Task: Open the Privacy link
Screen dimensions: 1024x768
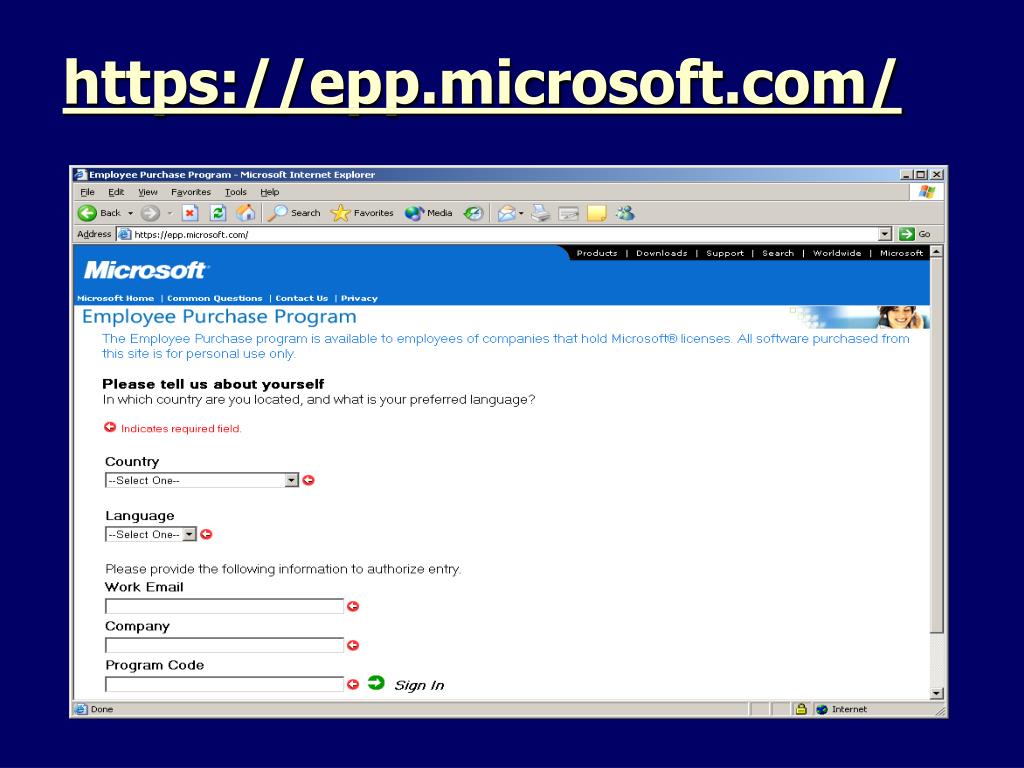Action: tap(359, 298)
